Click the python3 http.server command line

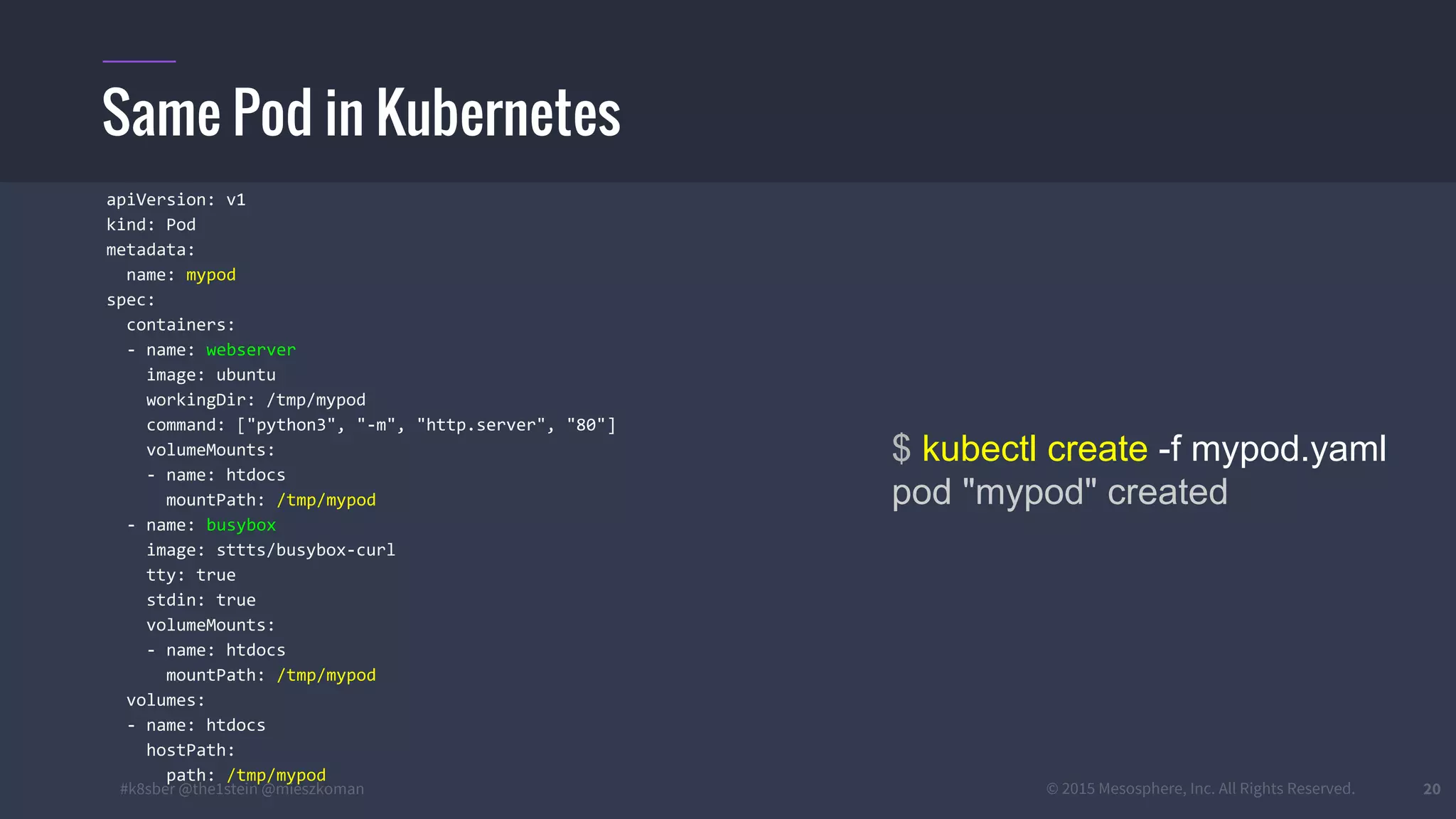tap(380, 425)
